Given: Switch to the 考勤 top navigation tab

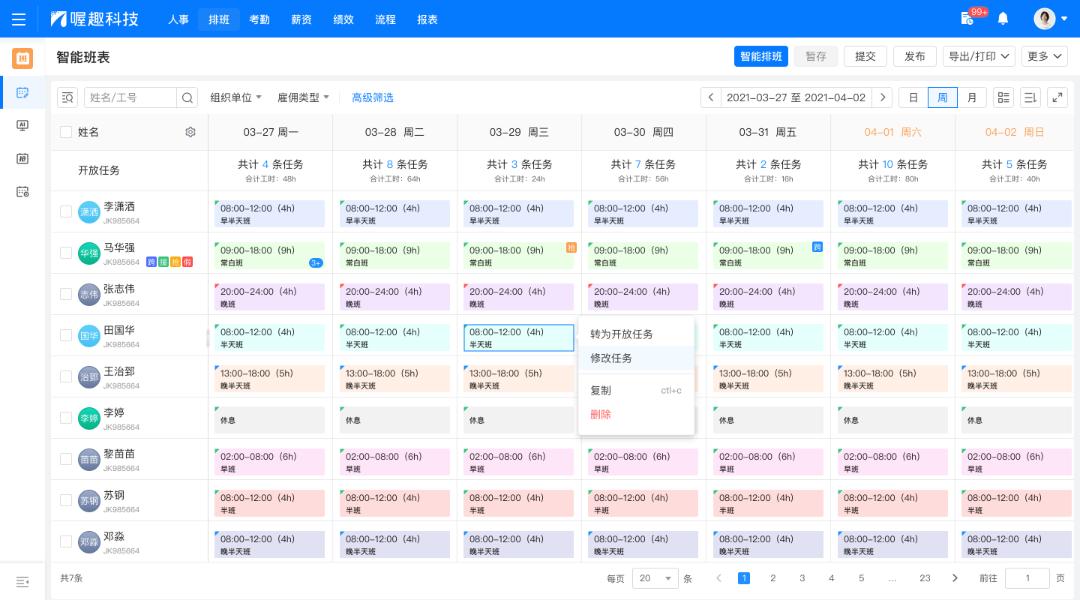Looking at the screenshot, I should [259, 19].
